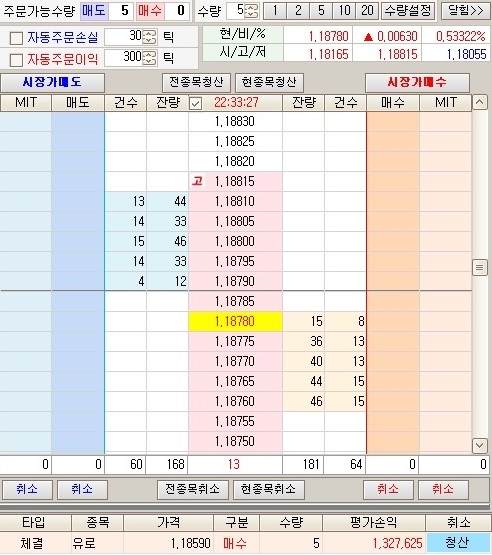Enable the 자동주문이익 checkbox
This screenshot has height=555, width=492.
coord(16,59)
